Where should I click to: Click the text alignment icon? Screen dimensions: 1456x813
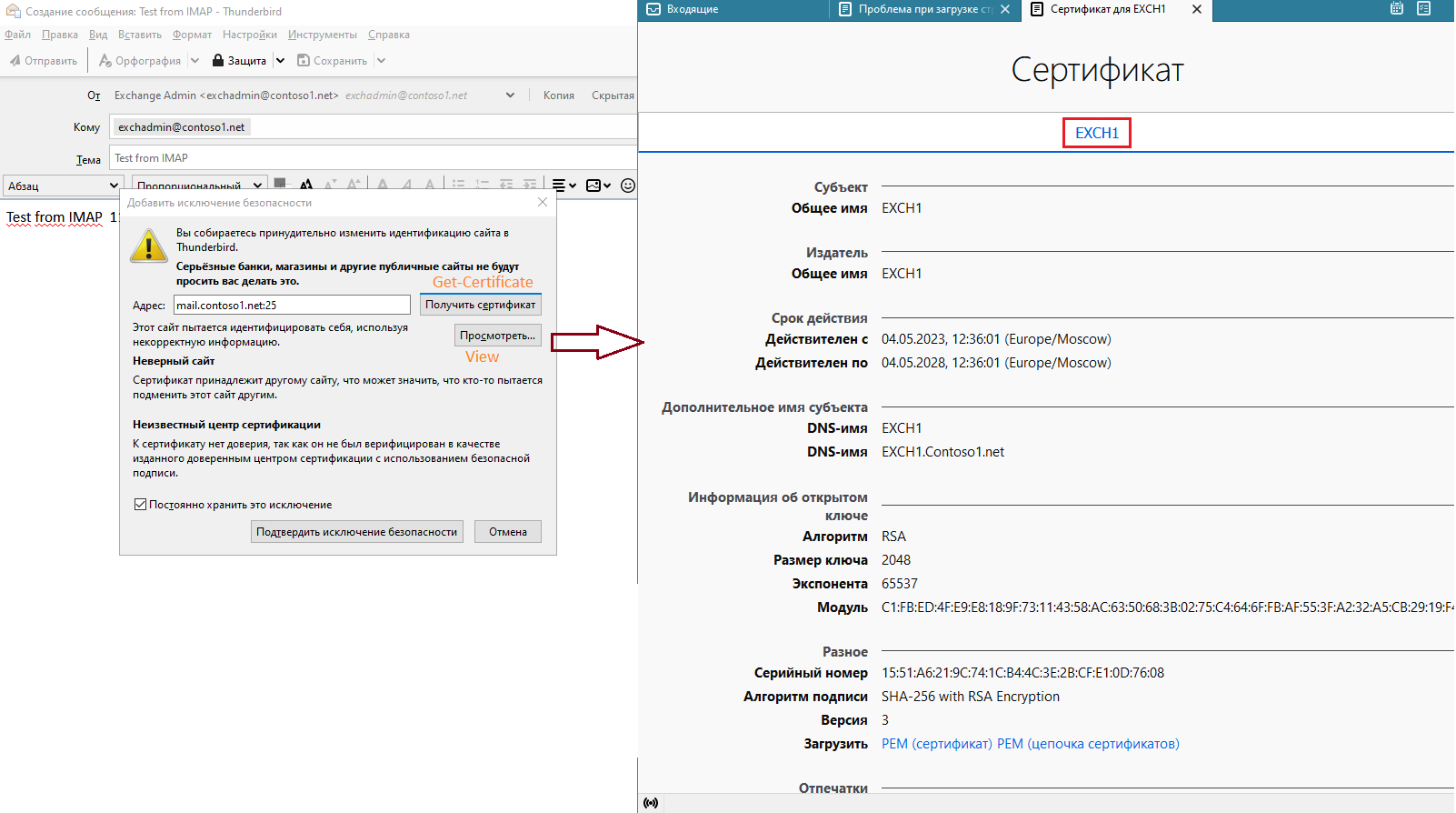[x=559, y=186]
